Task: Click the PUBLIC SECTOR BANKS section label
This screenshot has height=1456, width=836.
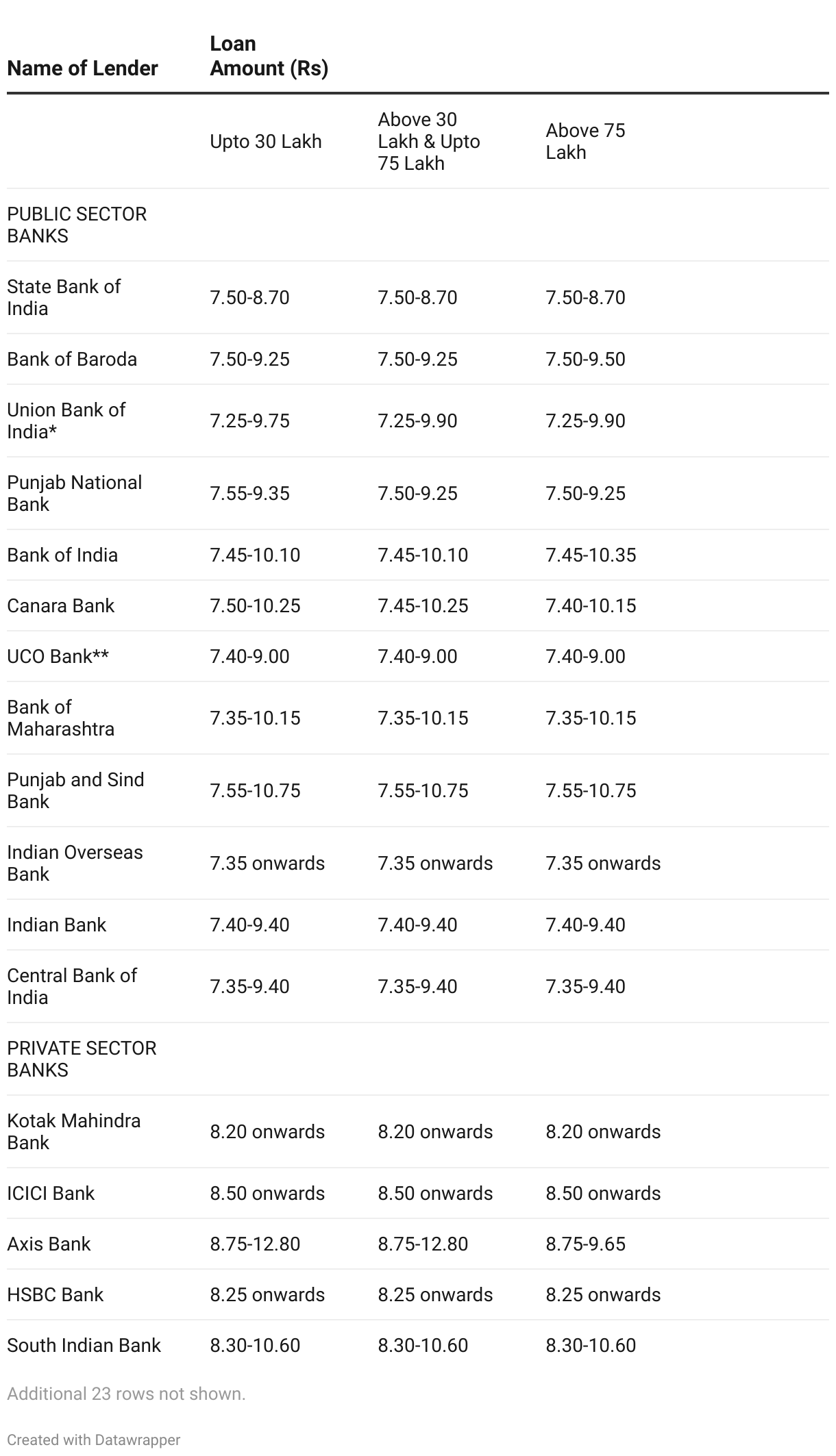Action: [x=77, y=225]
